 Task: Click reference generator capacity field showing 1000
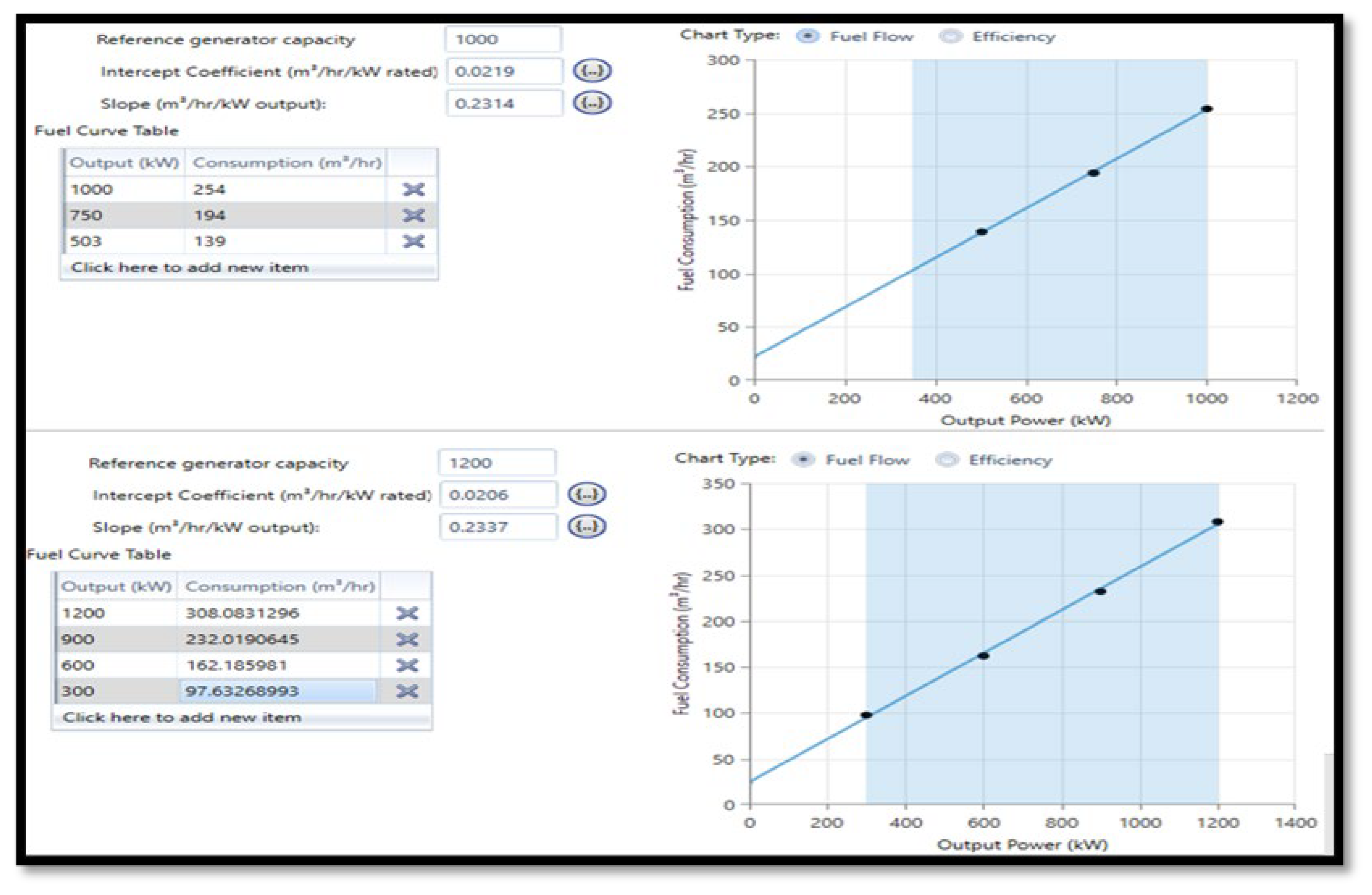tap(503, 39)
